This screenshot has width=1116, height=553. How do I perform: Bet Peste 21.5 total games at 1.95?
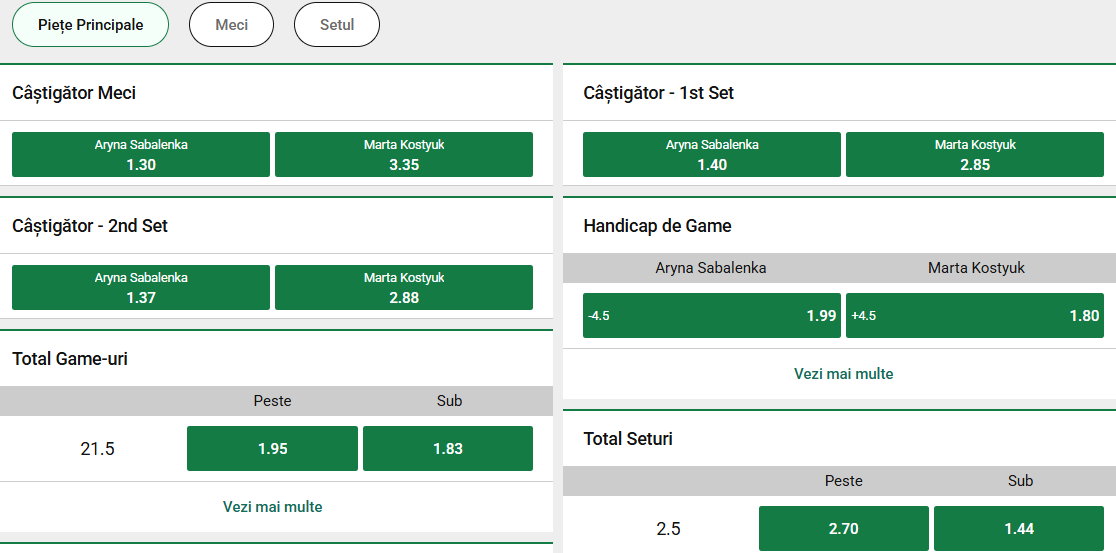272,449
